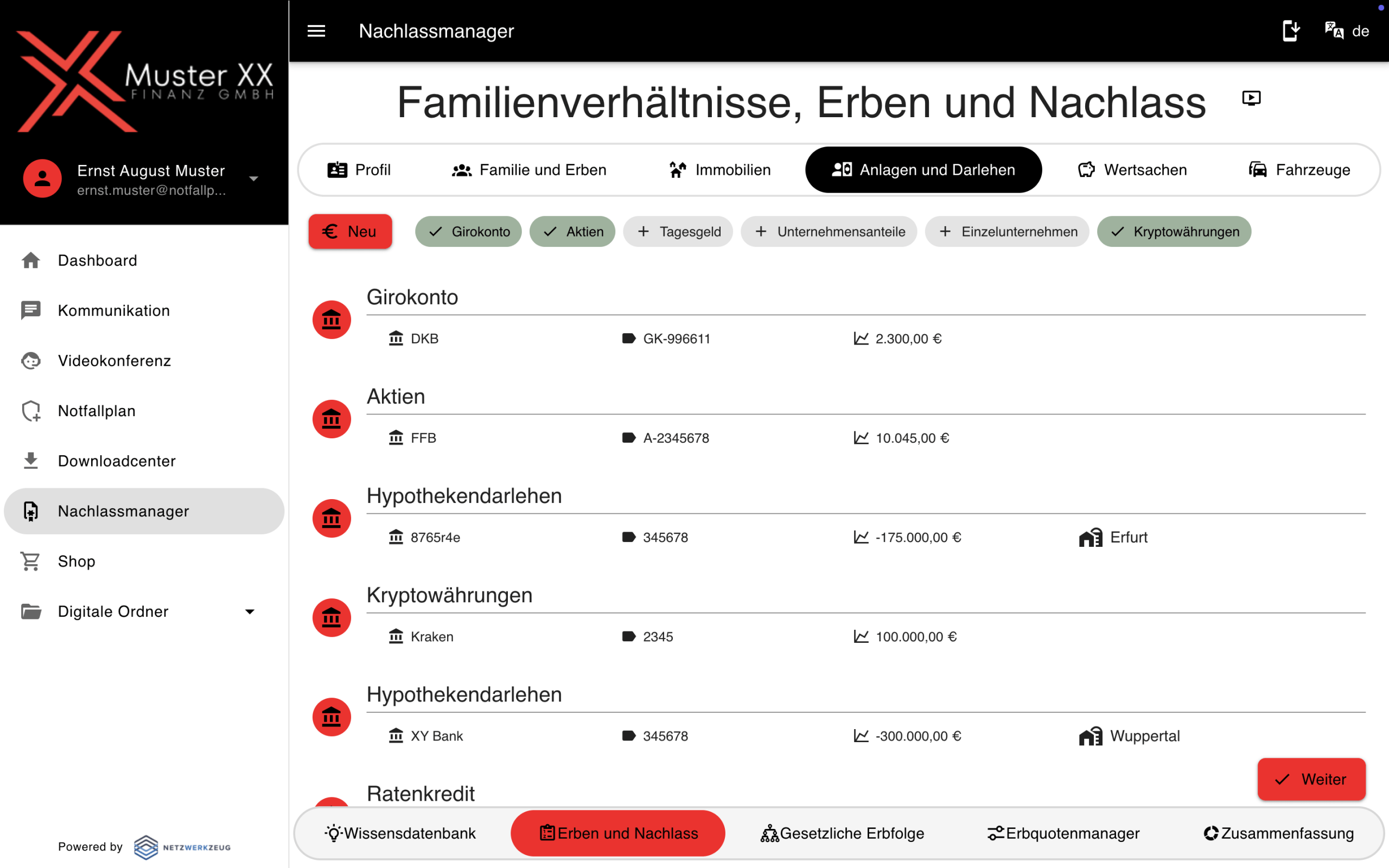Add Einzelunternehmen via its chip

(1008, 231)
